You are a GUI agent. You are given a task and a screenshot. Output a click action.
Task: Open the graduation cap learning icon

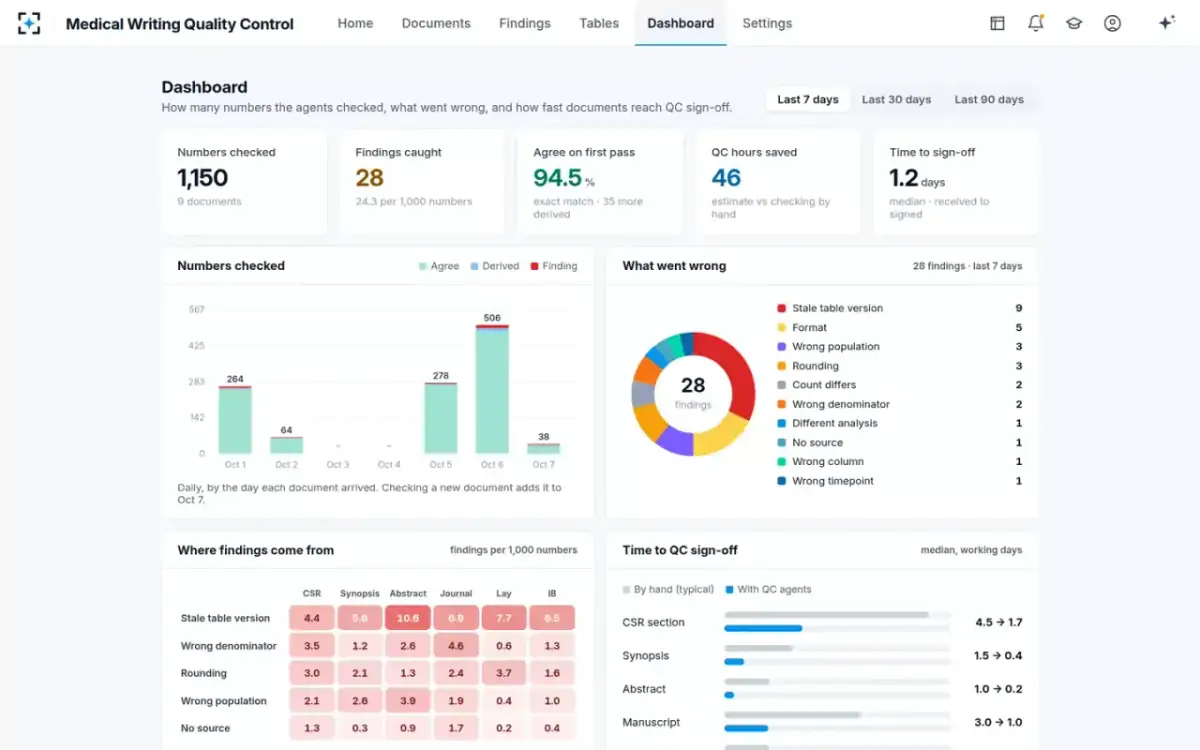[1074, 23]
